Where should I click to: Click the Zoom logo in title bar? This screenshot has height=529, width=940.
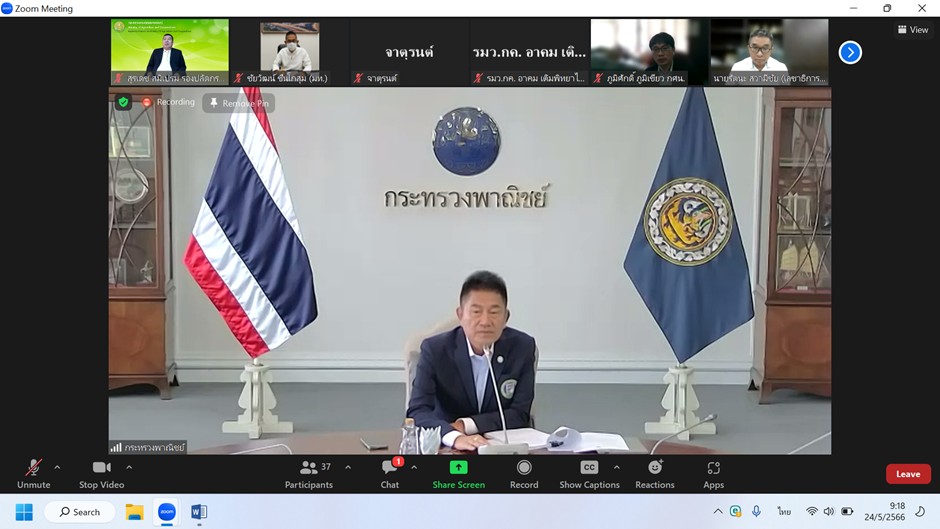click(7, 8)
